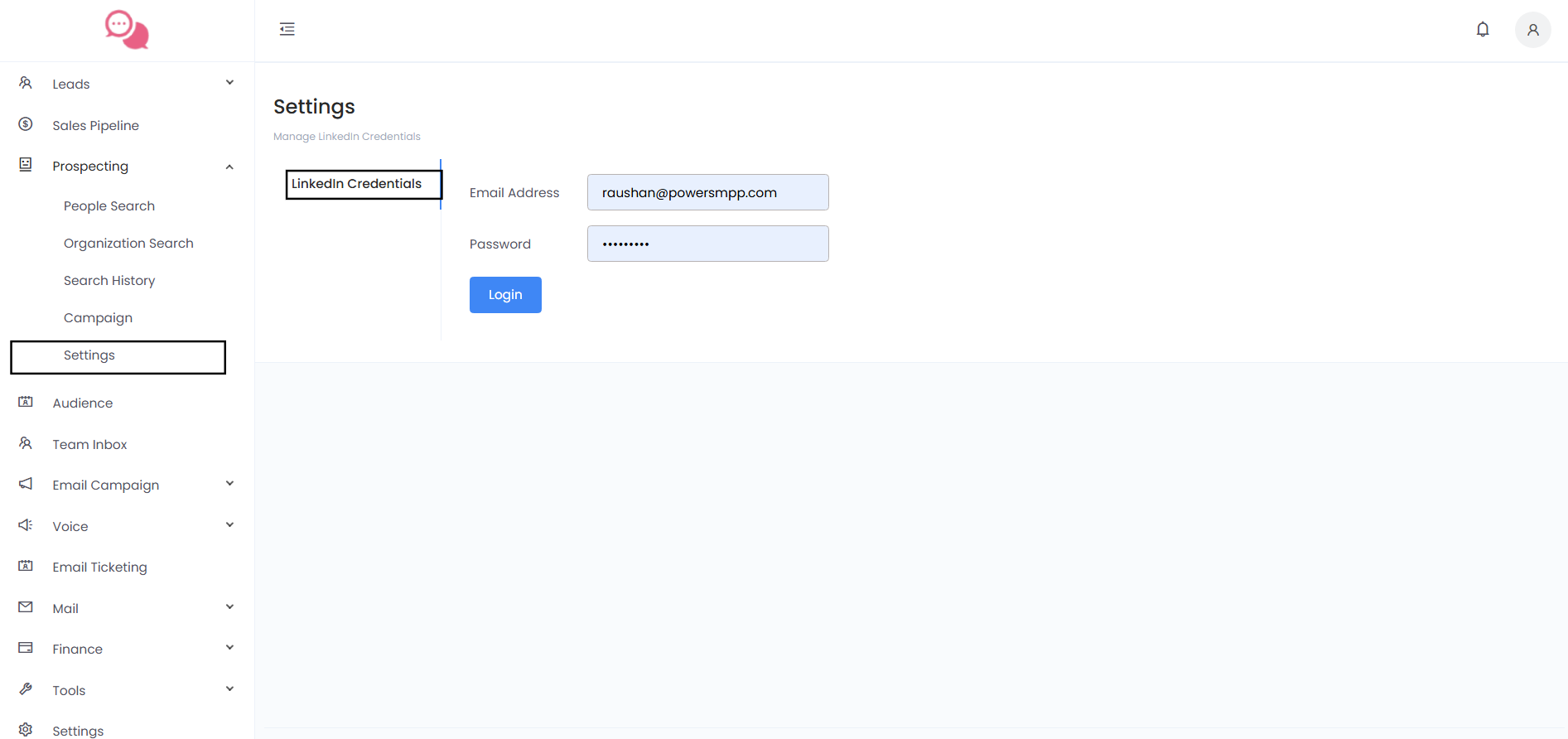Click the Sales Pipeline dollar icon
The width and height of the screenshot is (1568, 739).
point(26,124)
